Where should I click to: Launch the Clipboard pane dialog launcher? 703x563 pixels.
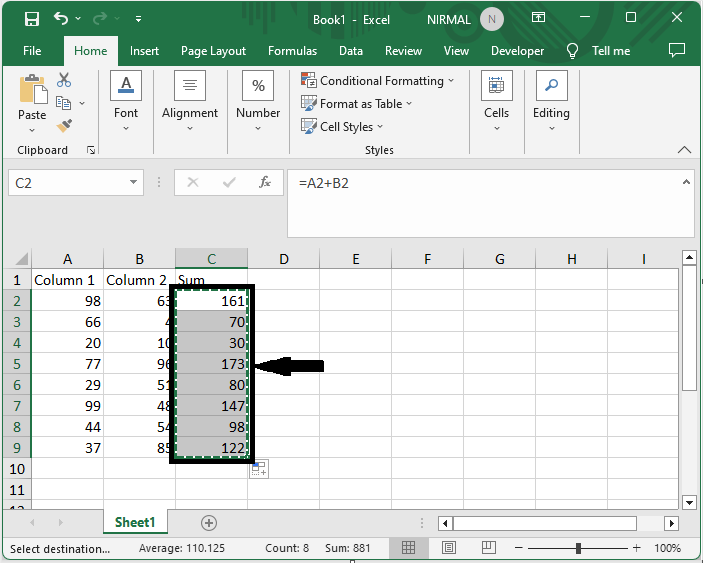91,150
